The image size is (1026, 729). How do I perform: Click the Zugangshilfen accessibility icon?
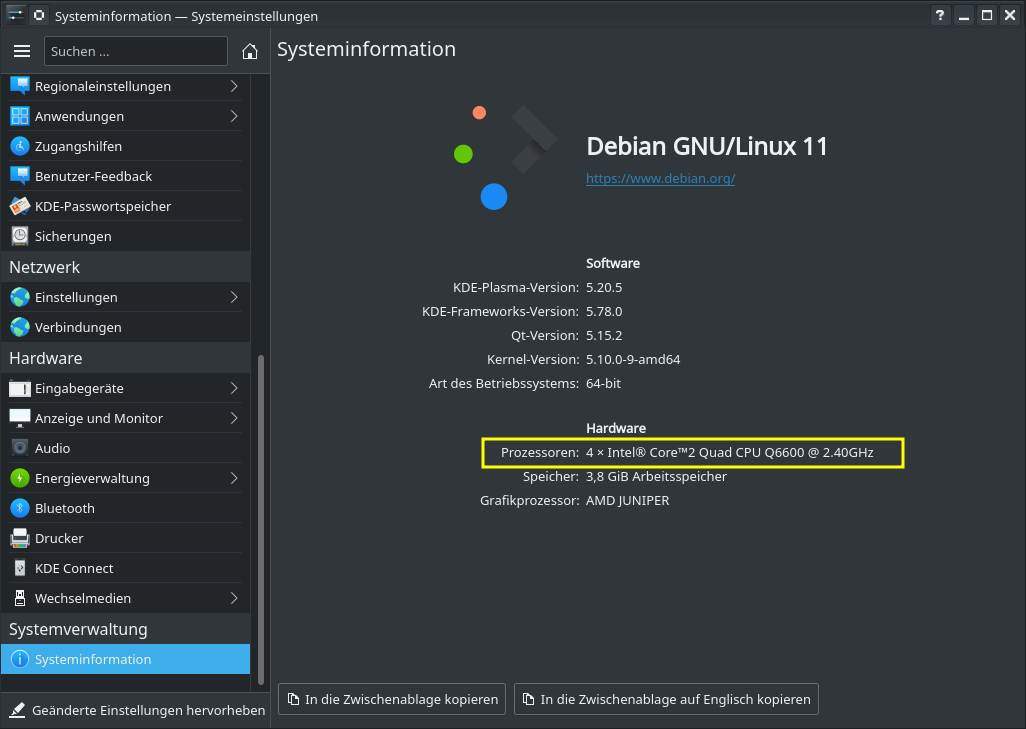tap(20, 146)
